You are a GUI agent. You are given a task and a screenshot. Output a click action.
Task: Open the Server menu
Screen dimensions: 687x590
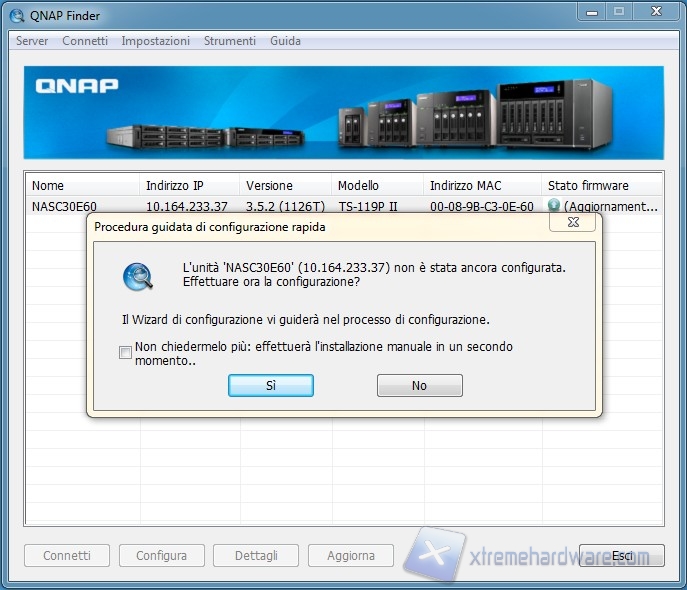32,41
